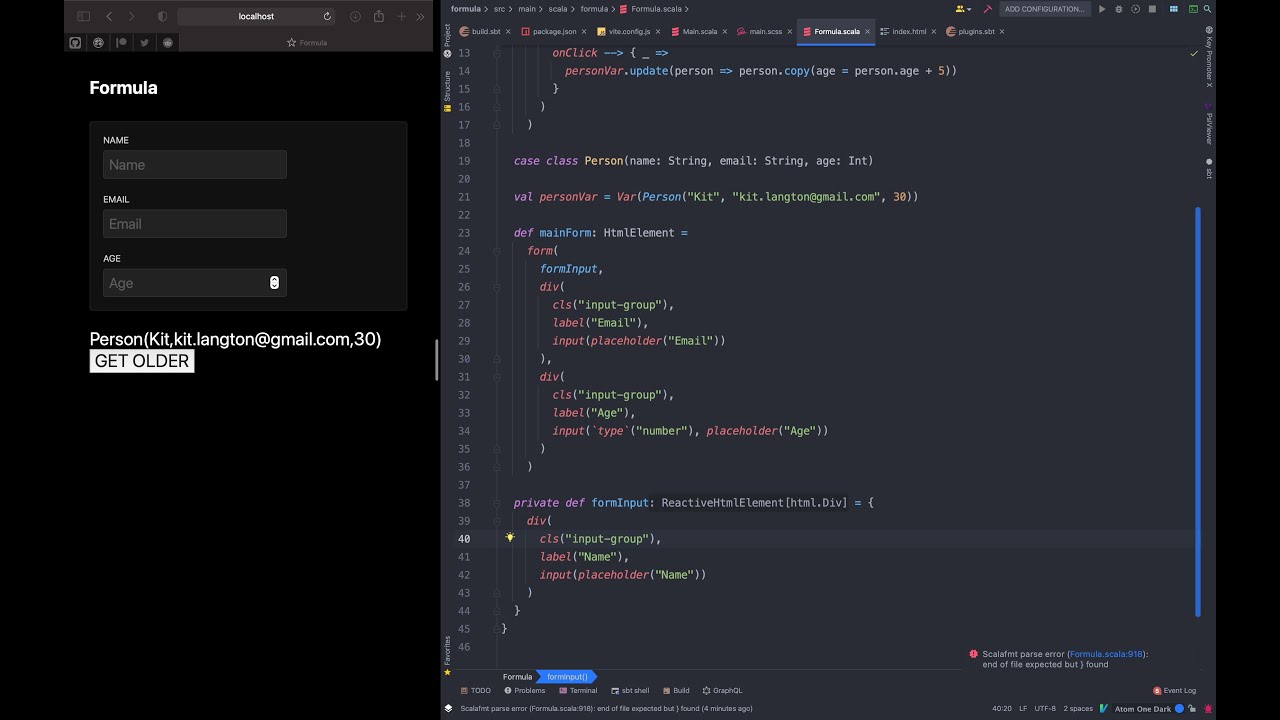Collapse fold at line 26 div
Image resolution: width=1280 pixels, height=720 pixels.
coord(497,287)
